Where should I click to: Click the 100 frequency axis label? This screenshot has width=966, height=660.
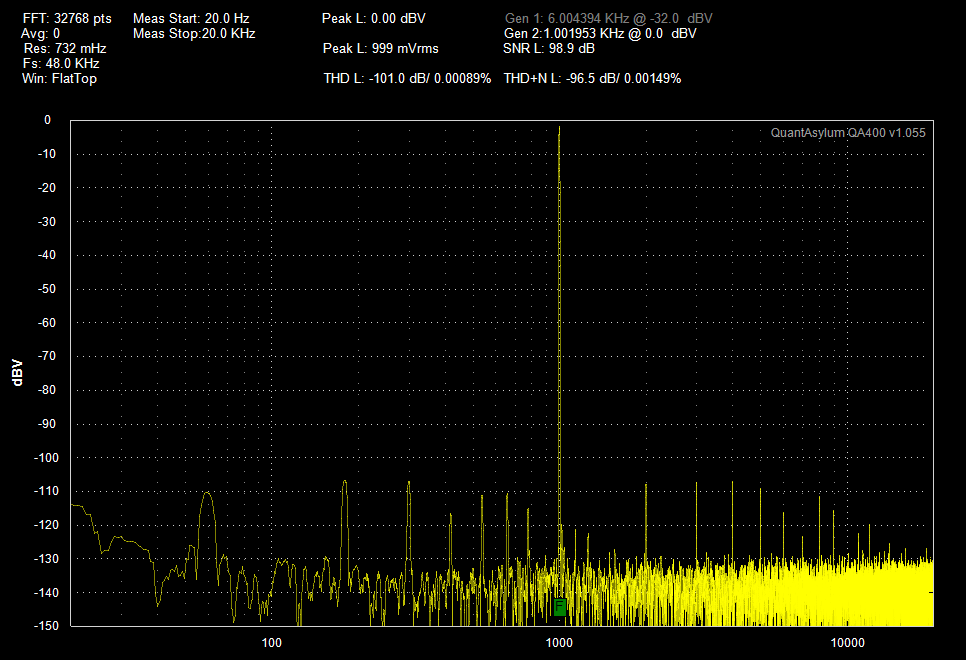point(272,643)
